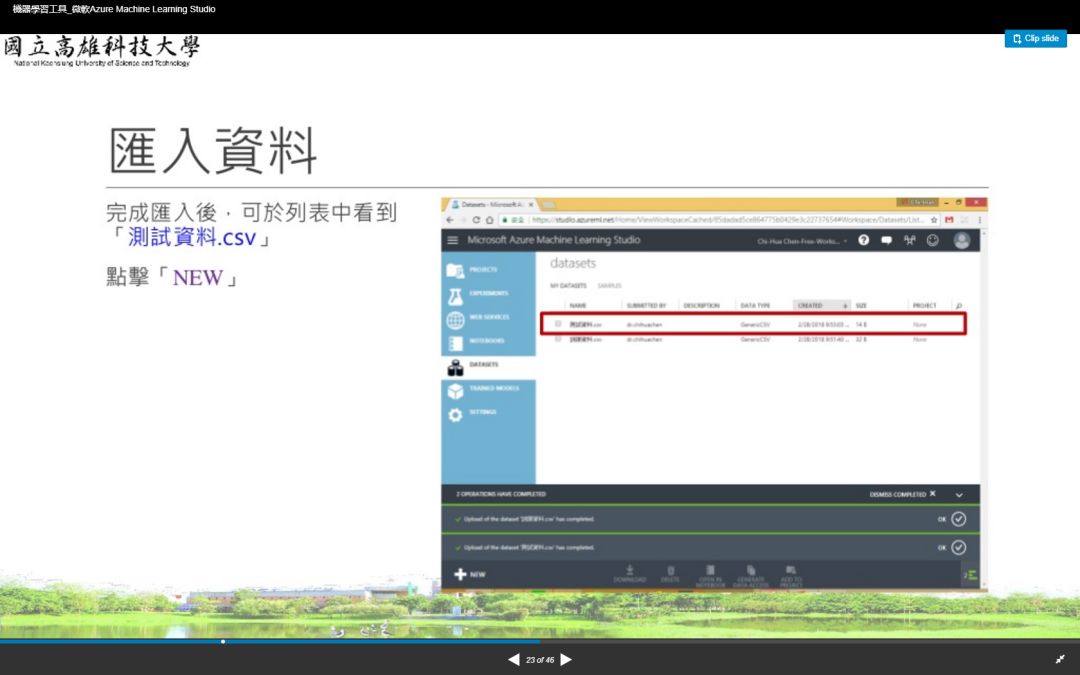
Task: Sort by the Size column header
Action: coord(861,305)
